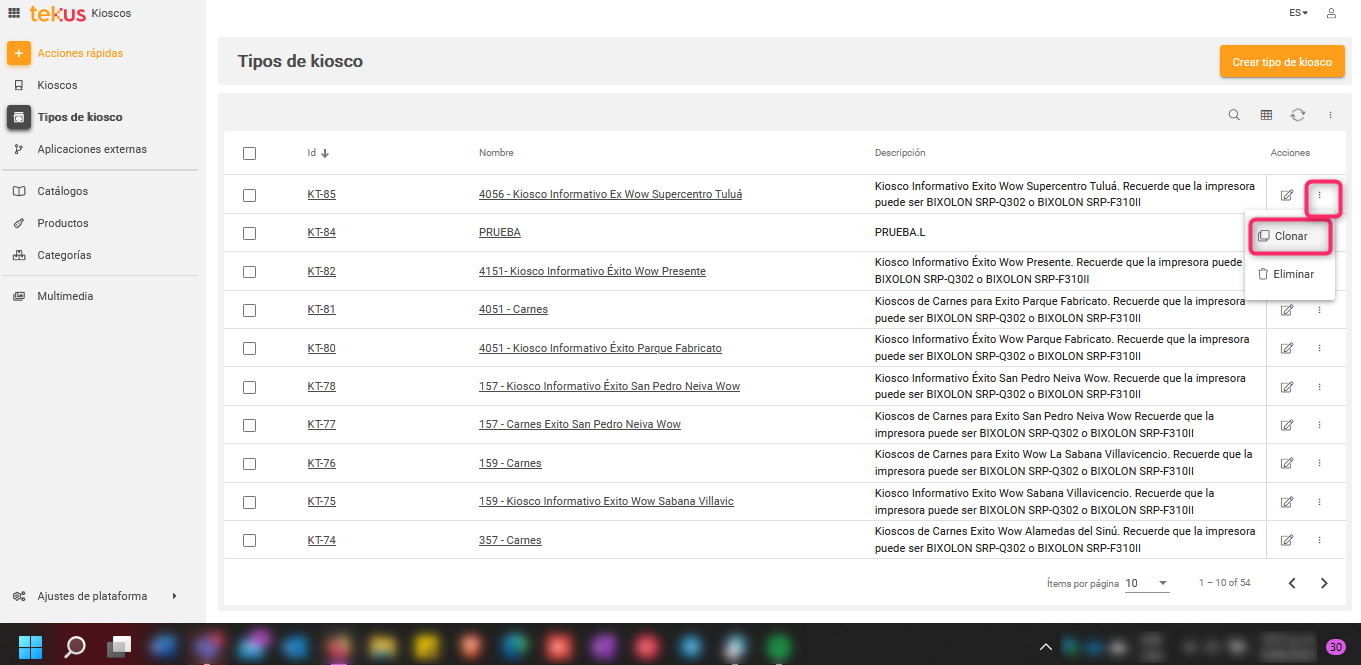Open three-dot actions menu for KT-78
Screen dimensions: 1361x665
click(1319, 386)
